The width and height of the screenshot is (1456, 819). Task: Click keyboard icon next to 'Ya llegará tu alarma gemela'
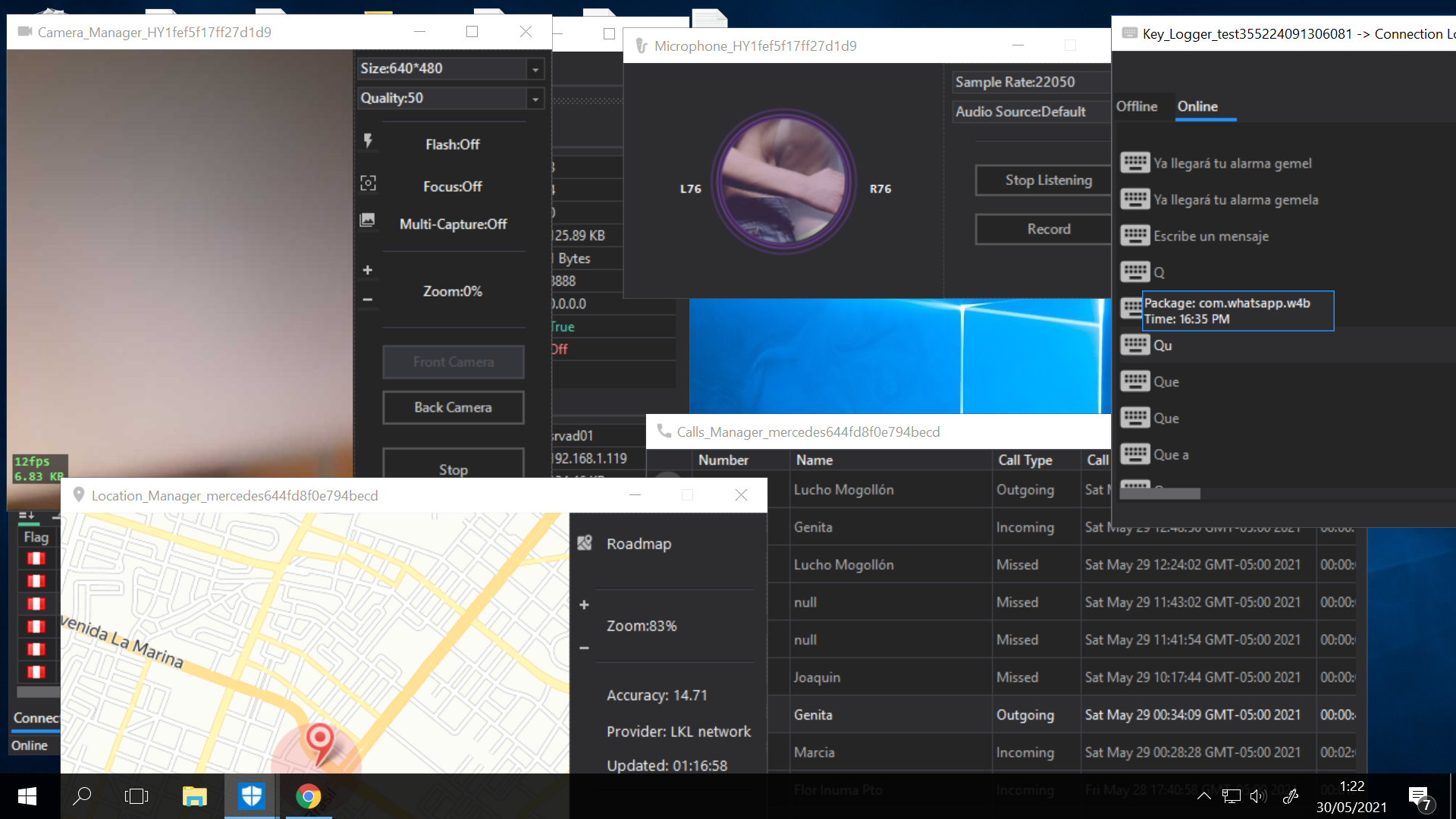pos(1134,199)
